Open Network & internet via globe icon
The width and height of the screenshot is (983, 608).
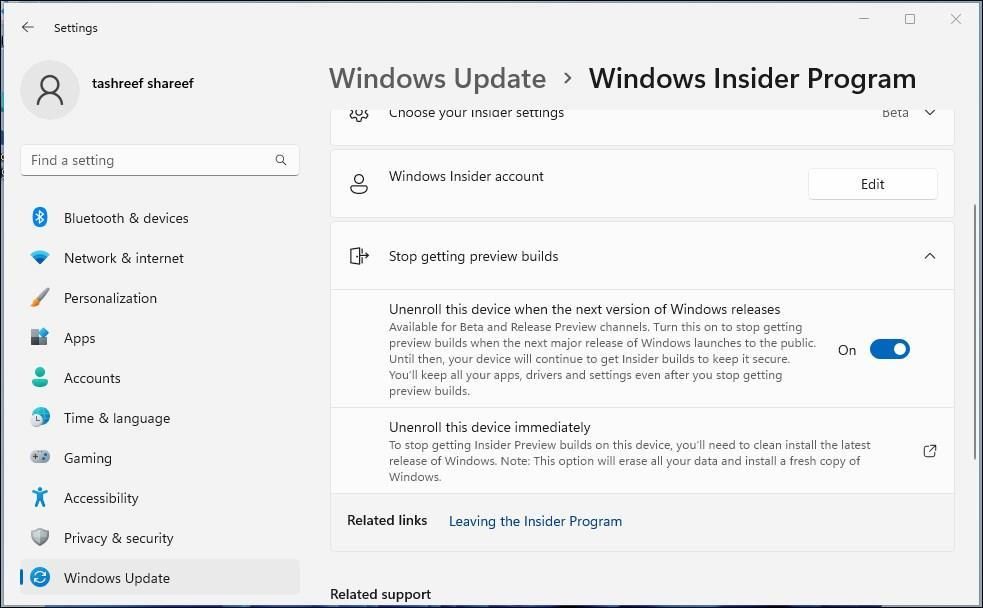pos(40,258)
